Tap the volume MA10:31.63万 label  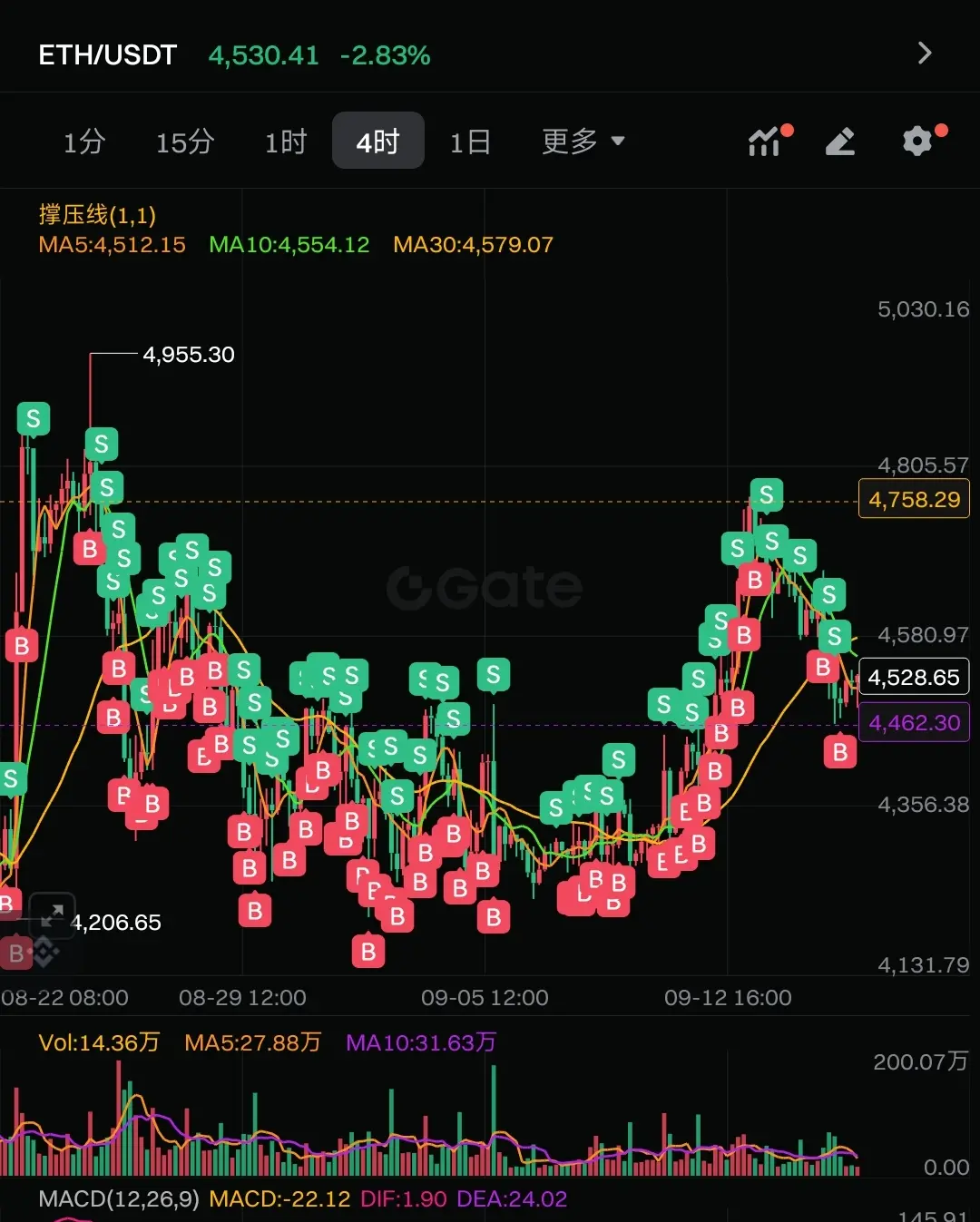click(x=421, y=1042)
